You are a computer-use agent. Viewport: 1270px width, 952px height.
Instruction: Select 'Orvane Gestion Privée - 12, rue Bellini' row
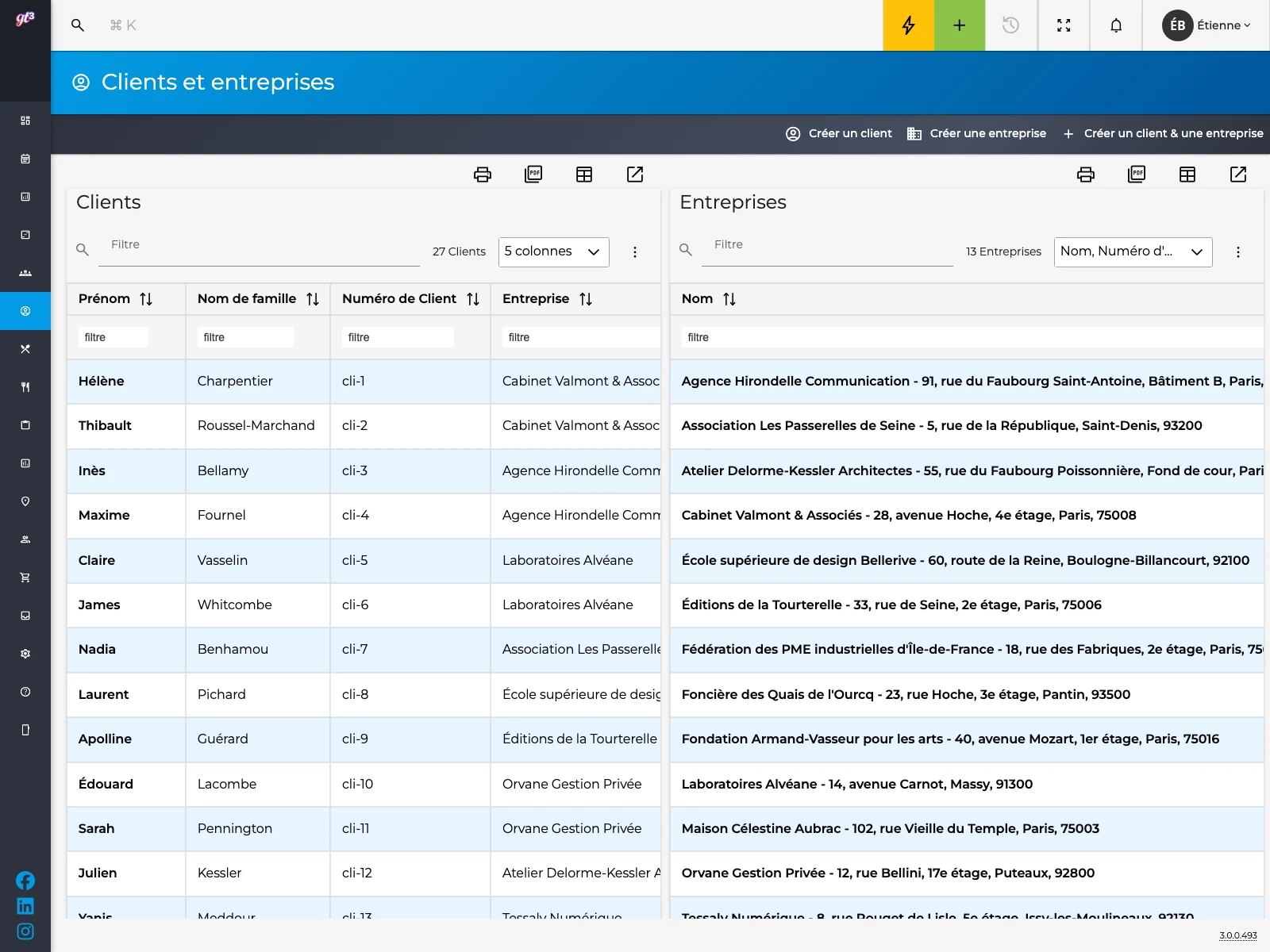click(967, 873)
